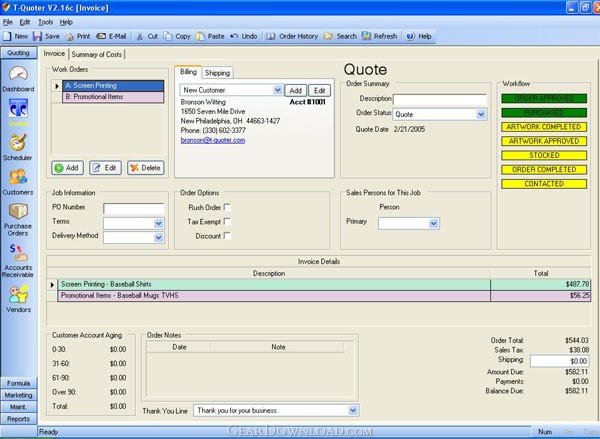Click the PO Number input field
The image size is (600, 439).
pos(134,209)
